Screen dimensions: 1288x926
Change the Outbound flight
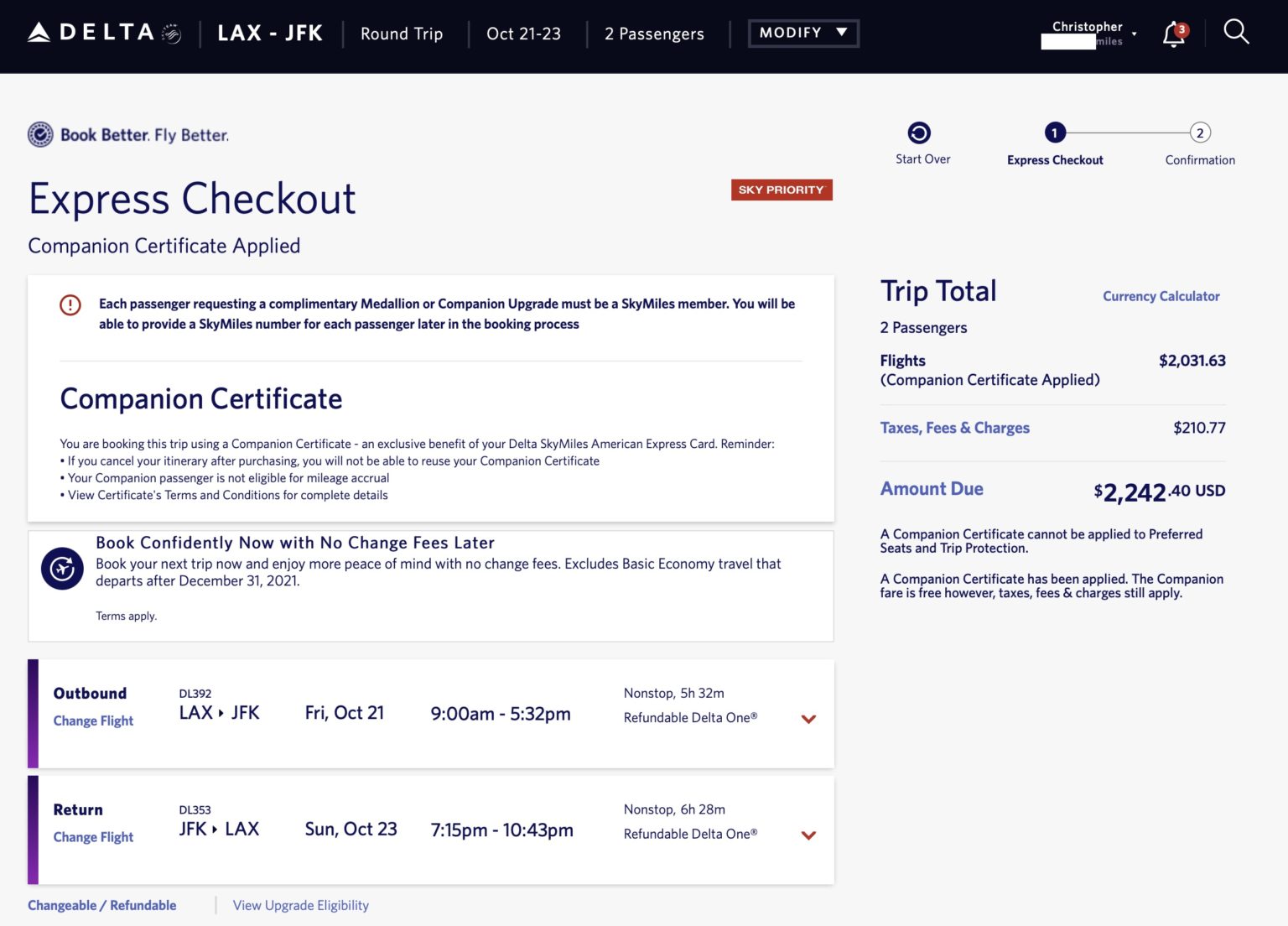(93, 721)
